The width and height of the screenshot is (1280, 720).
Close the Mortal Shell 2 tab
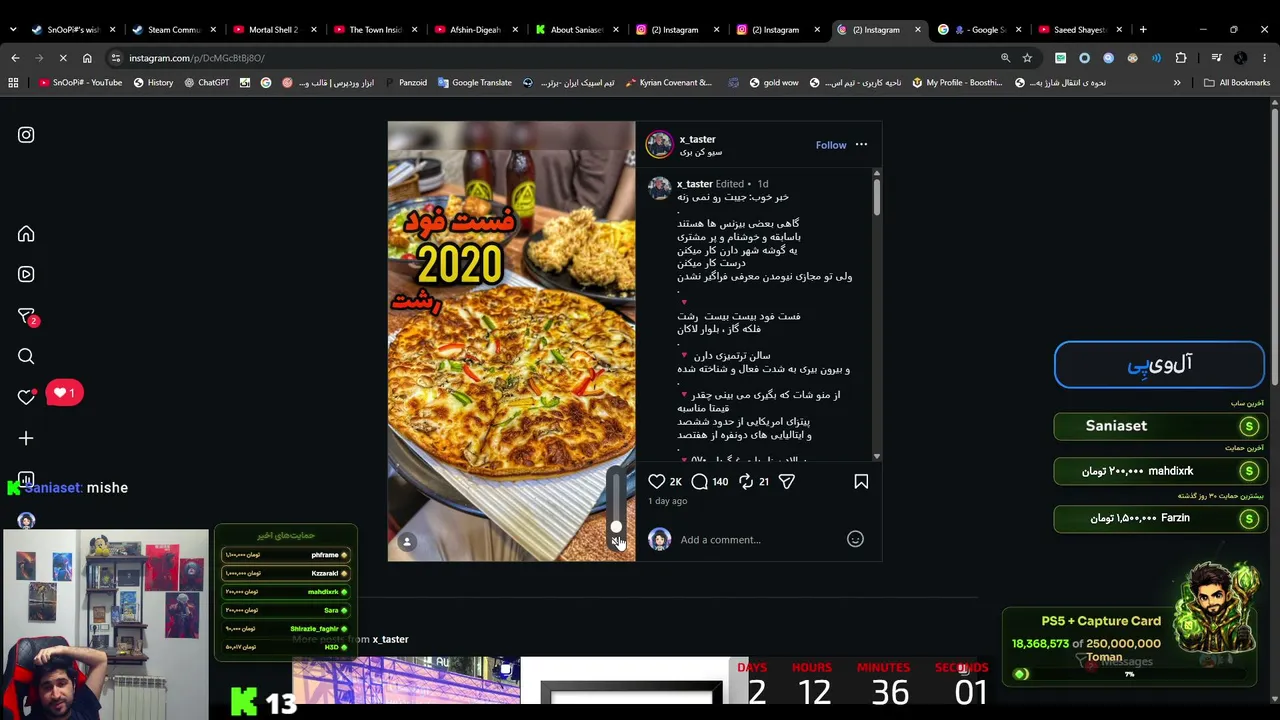[314, 30]
